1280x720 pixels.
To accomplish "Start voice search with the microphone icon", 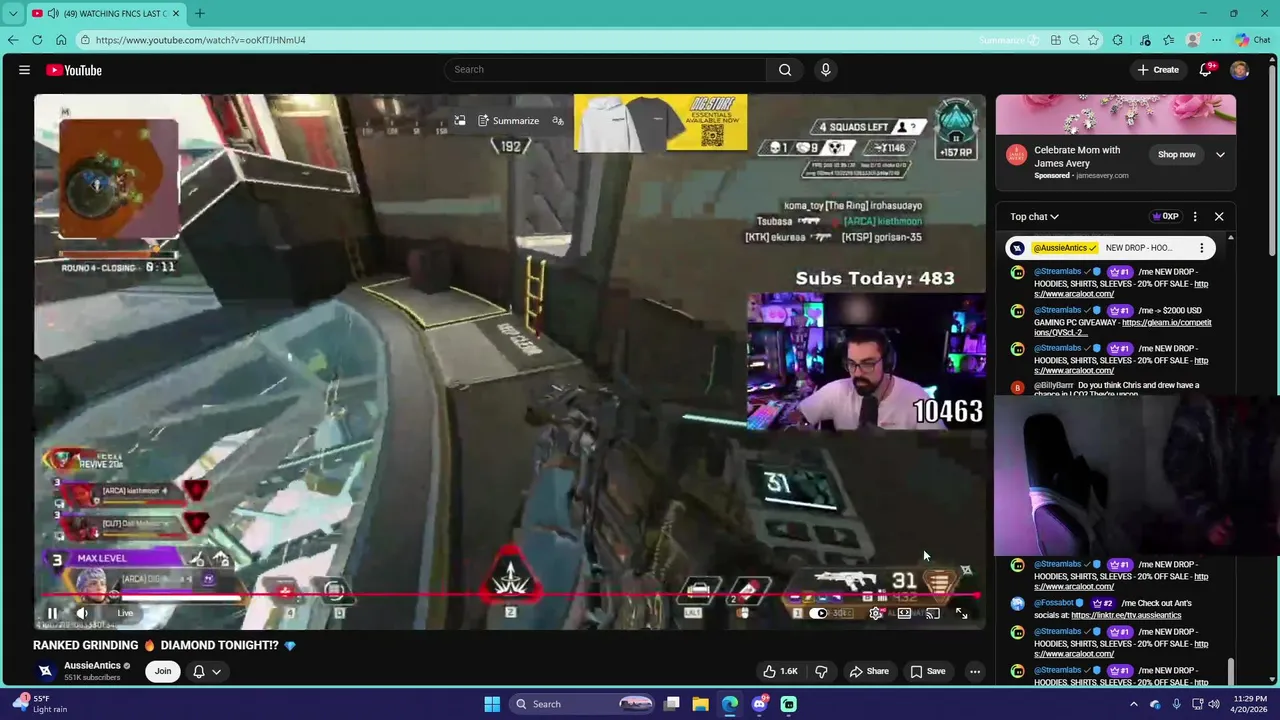I will click(825, 70).
